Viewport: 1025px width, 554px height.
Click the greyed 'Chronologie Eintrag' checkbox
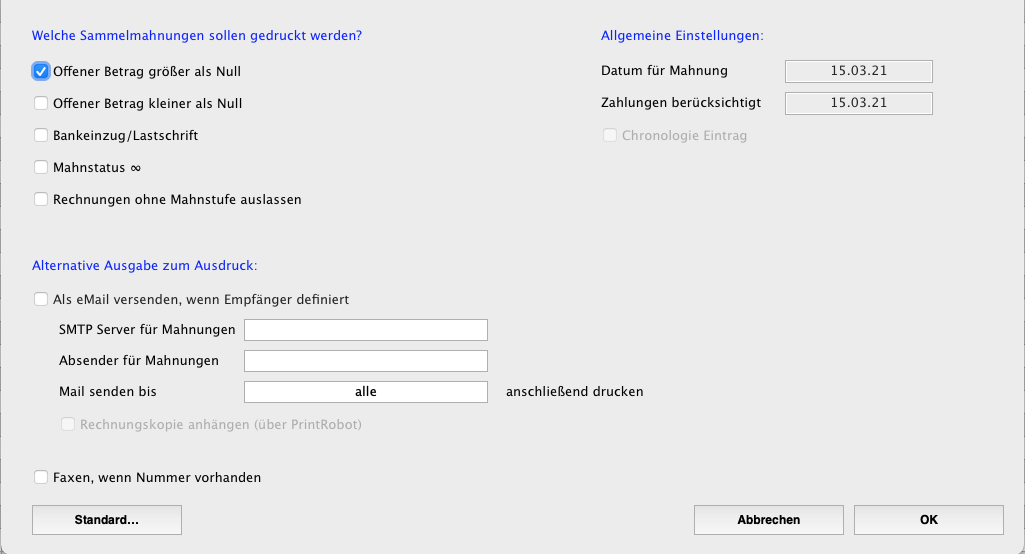(x=610, y=135)
